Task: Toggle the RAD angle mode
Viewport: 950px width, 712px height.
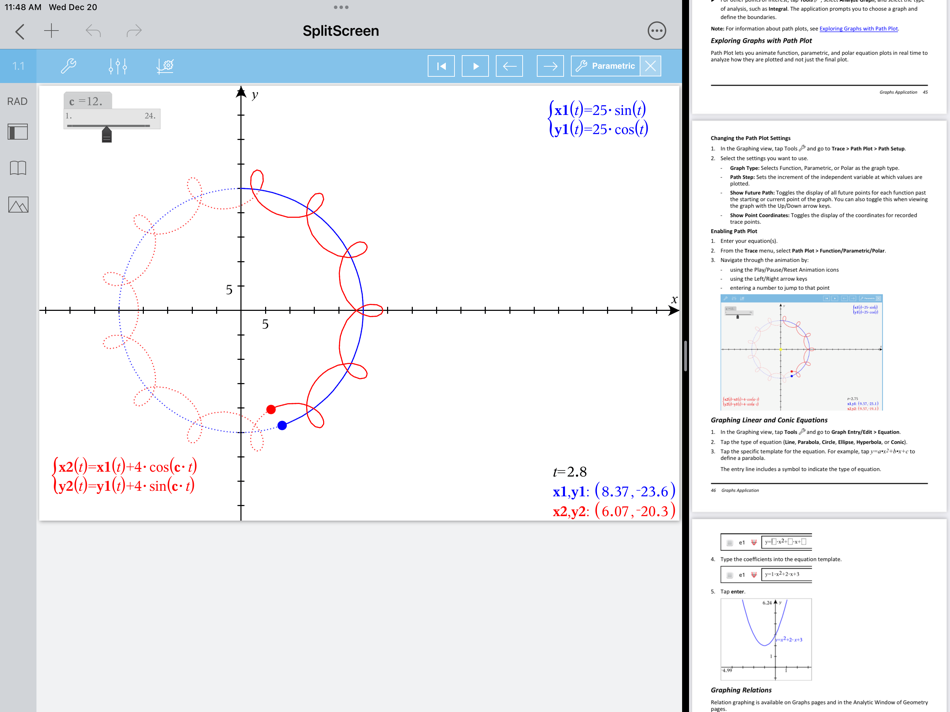Action: point(17,102)
